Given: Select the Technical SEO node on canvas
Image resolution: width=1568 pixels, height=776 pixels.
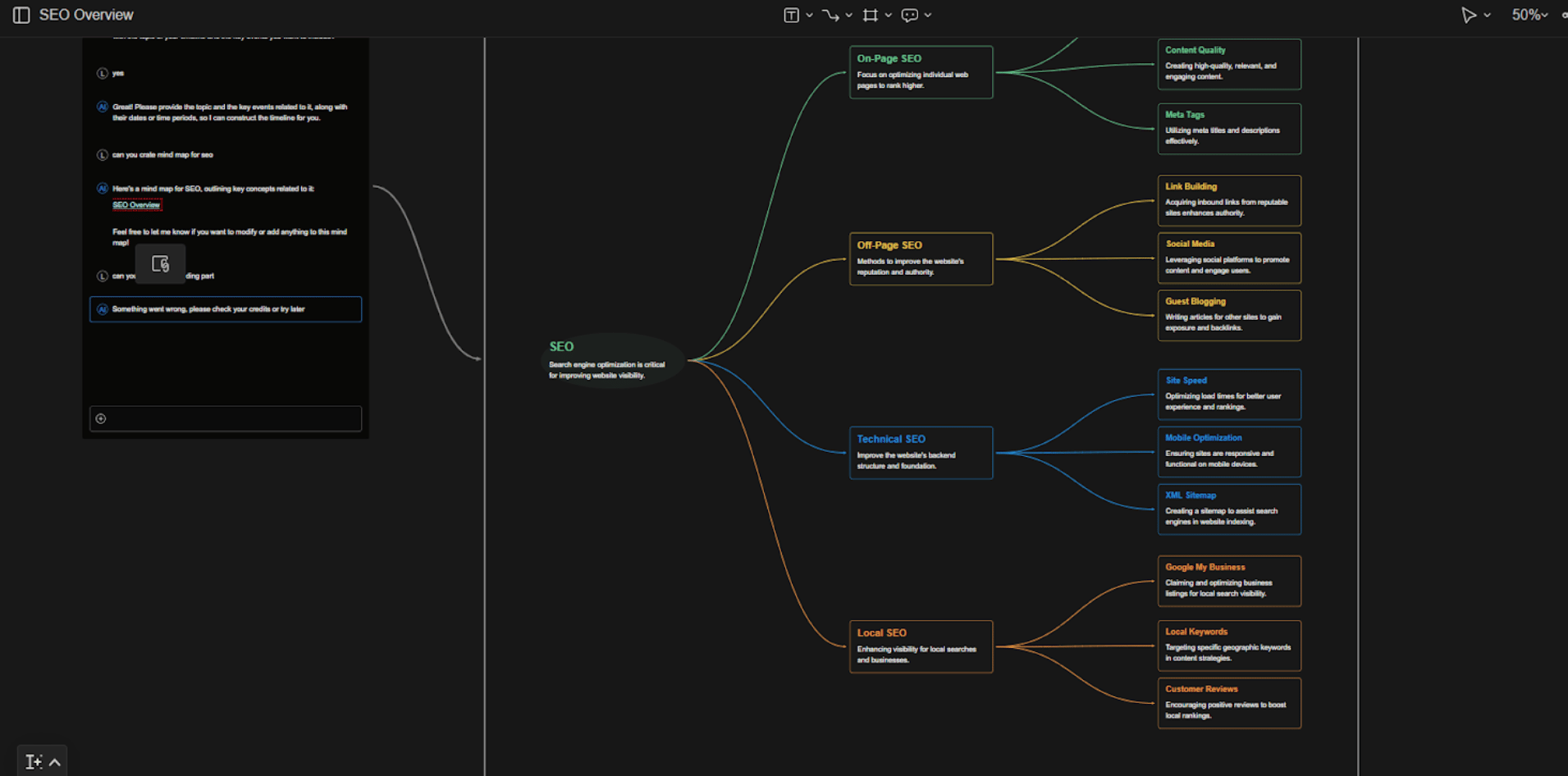Looking at the screenshot, I should point(921,452).
